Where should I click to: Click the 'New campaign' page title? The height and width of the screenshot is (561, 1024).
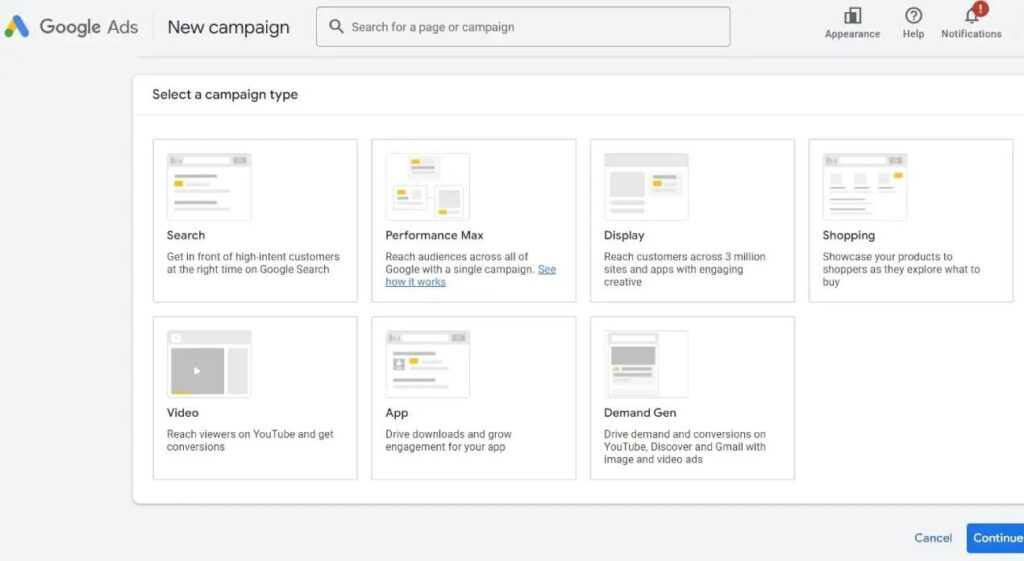228,27
